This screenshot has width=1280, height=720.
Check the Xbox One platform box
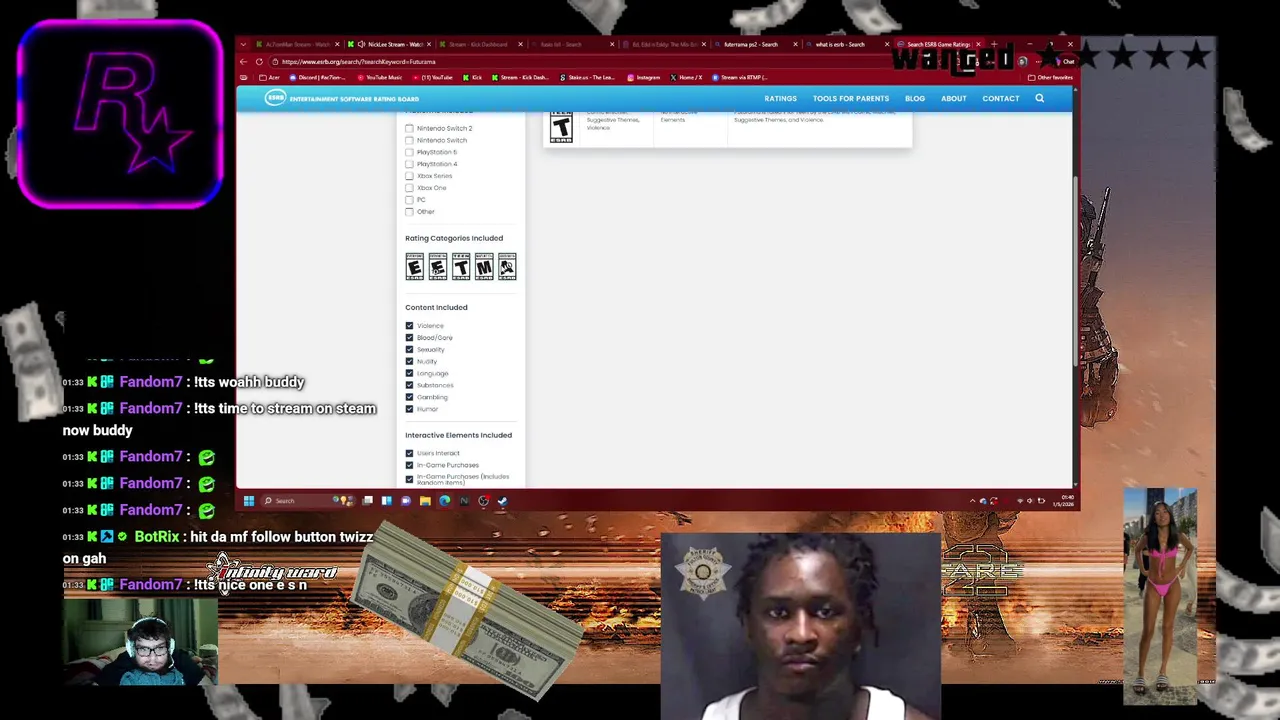(409, 188)
